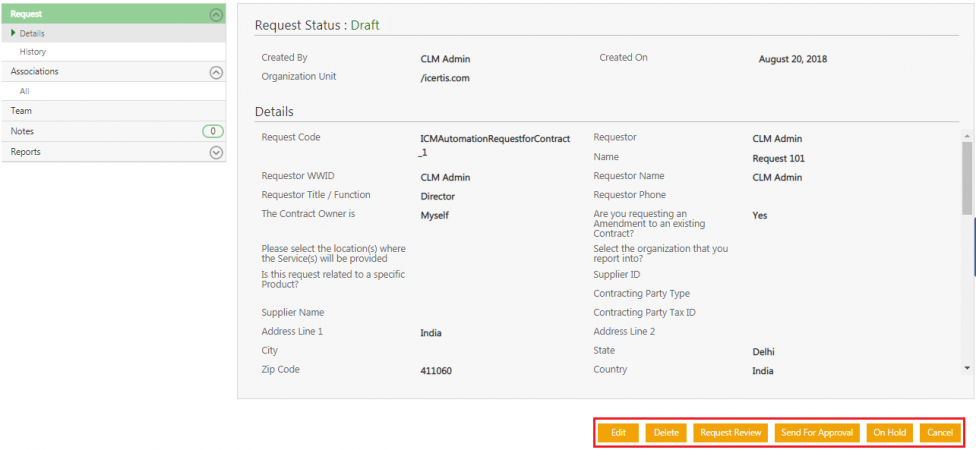Open the Team section
Image resolution: width=976 pixels, height=450 pixels.
(22, 111)
